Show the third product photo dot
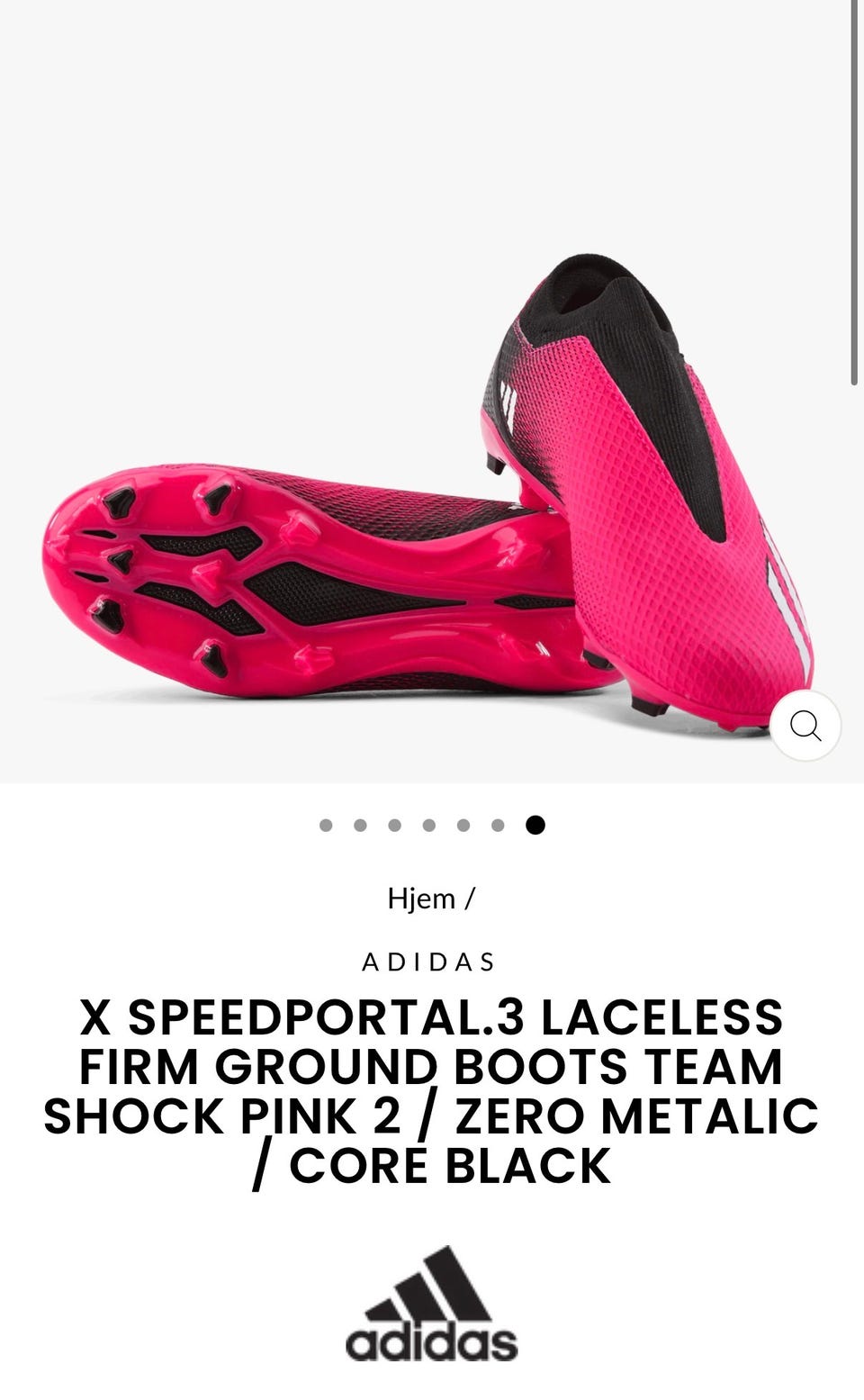864x1400 pixels. pyautogui.click(x=394, y=826)
